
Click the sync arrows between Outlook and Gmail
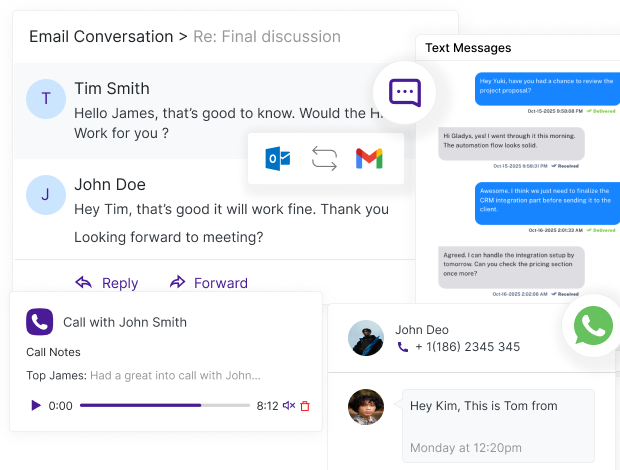click(324, 159)
